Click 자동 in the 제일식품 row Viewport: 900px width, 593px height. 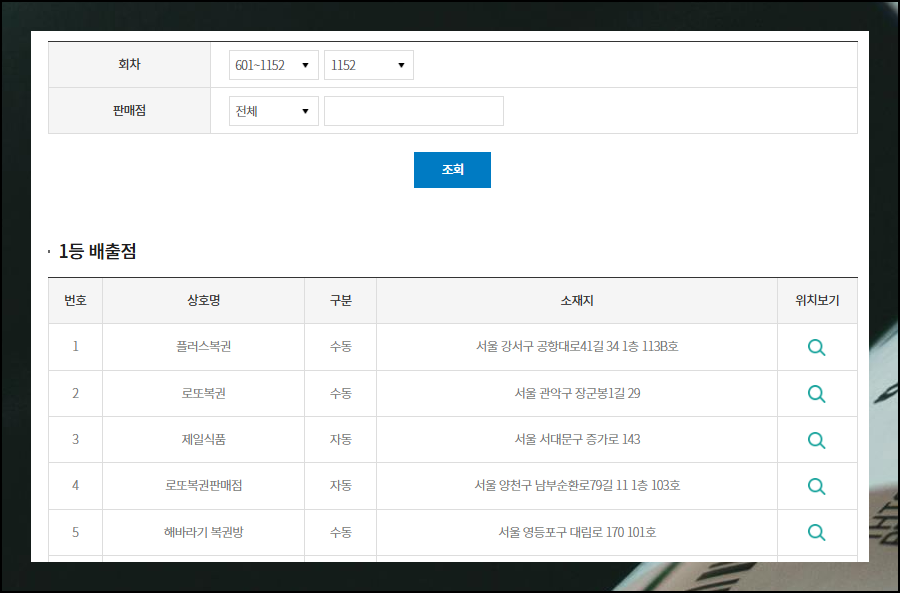pos(340,439)
